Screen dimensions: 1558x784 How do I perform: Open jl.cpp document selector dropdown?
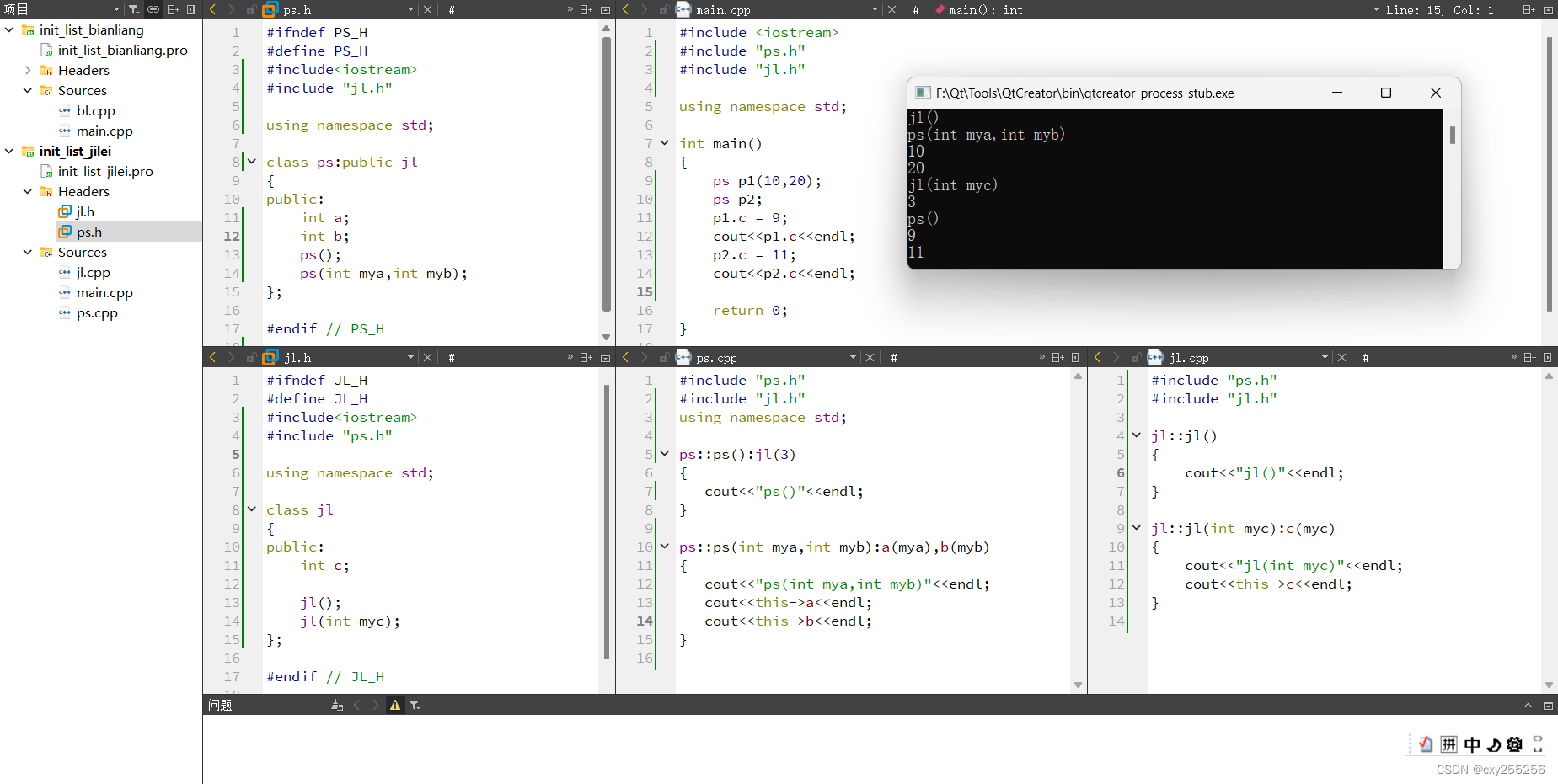coord(1325,357)
